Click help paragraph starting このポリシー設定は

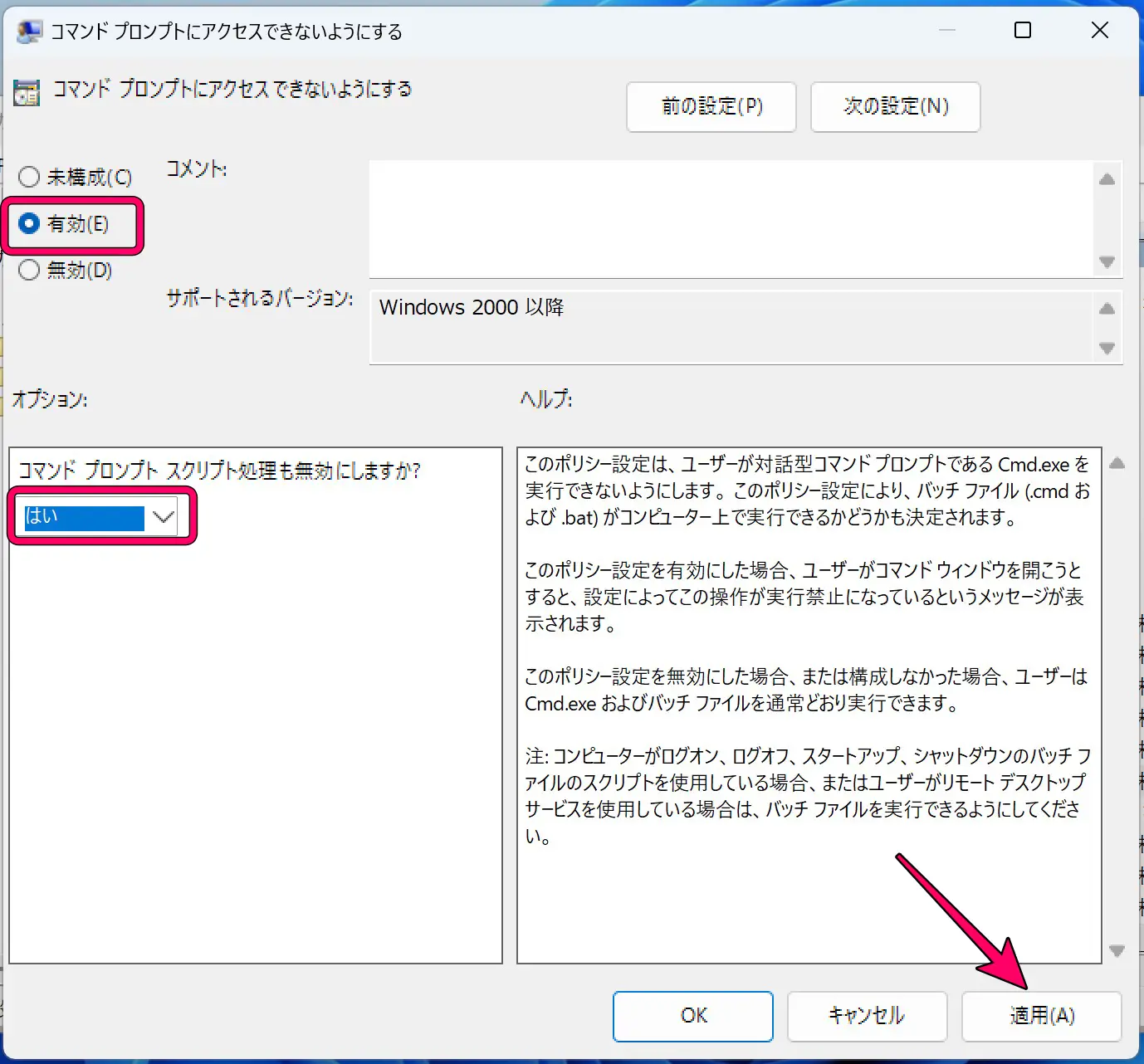807,491
